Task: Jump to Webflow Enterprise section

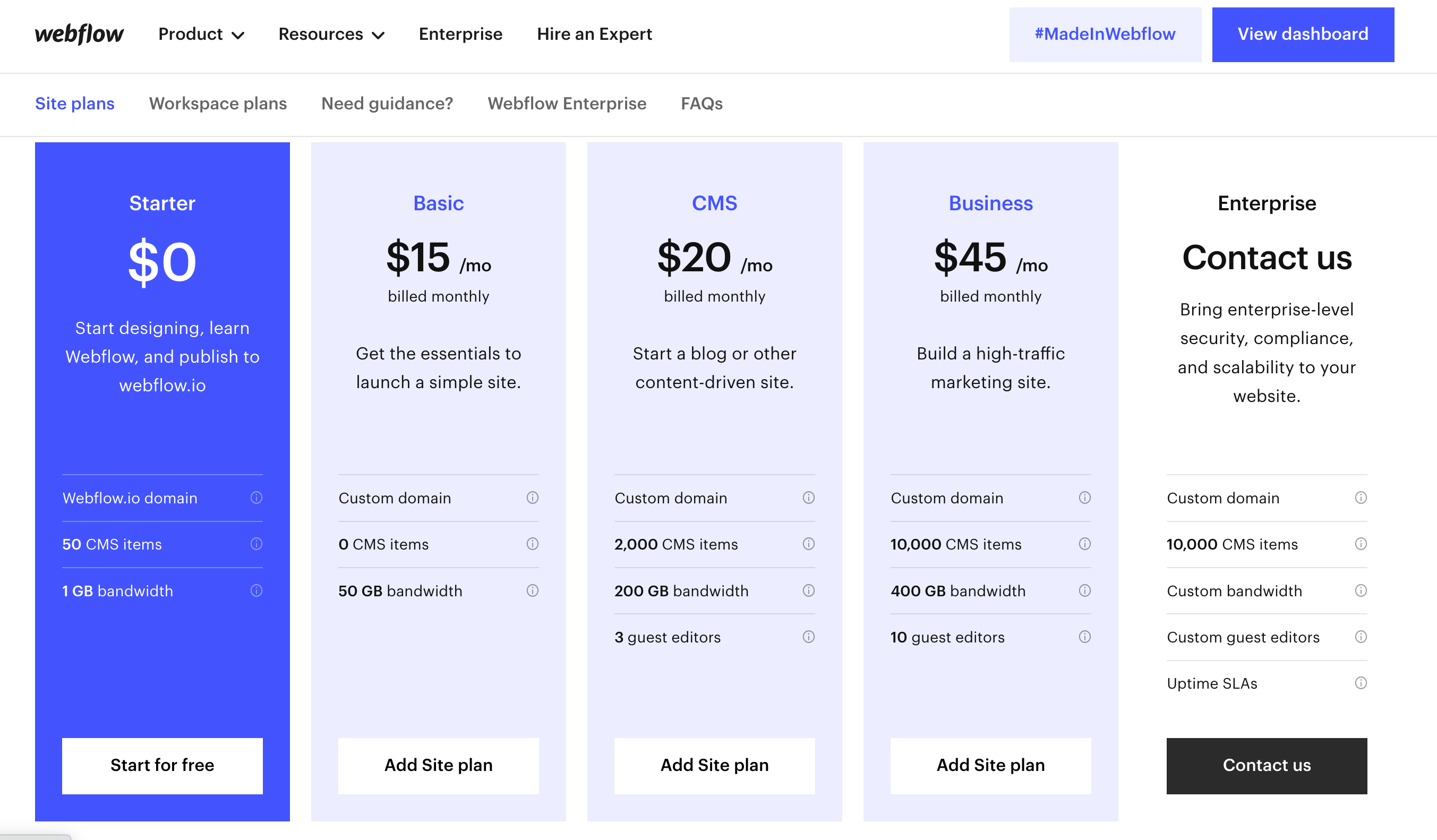Action: [567, 104]
